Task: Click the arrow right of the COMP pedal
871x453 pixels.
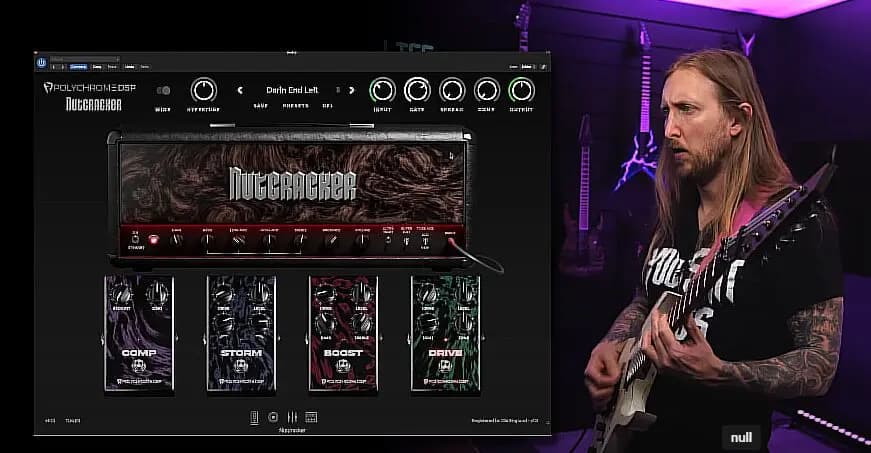Action: pos(177,338)
